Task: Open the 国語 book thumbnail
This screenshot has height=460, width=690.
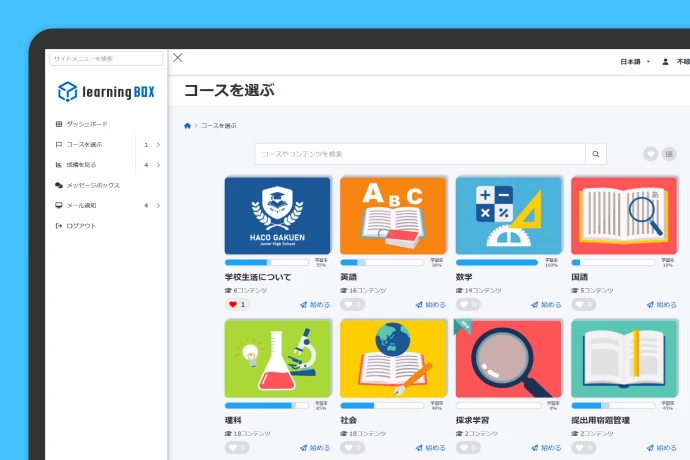Action: click(624, 216)
